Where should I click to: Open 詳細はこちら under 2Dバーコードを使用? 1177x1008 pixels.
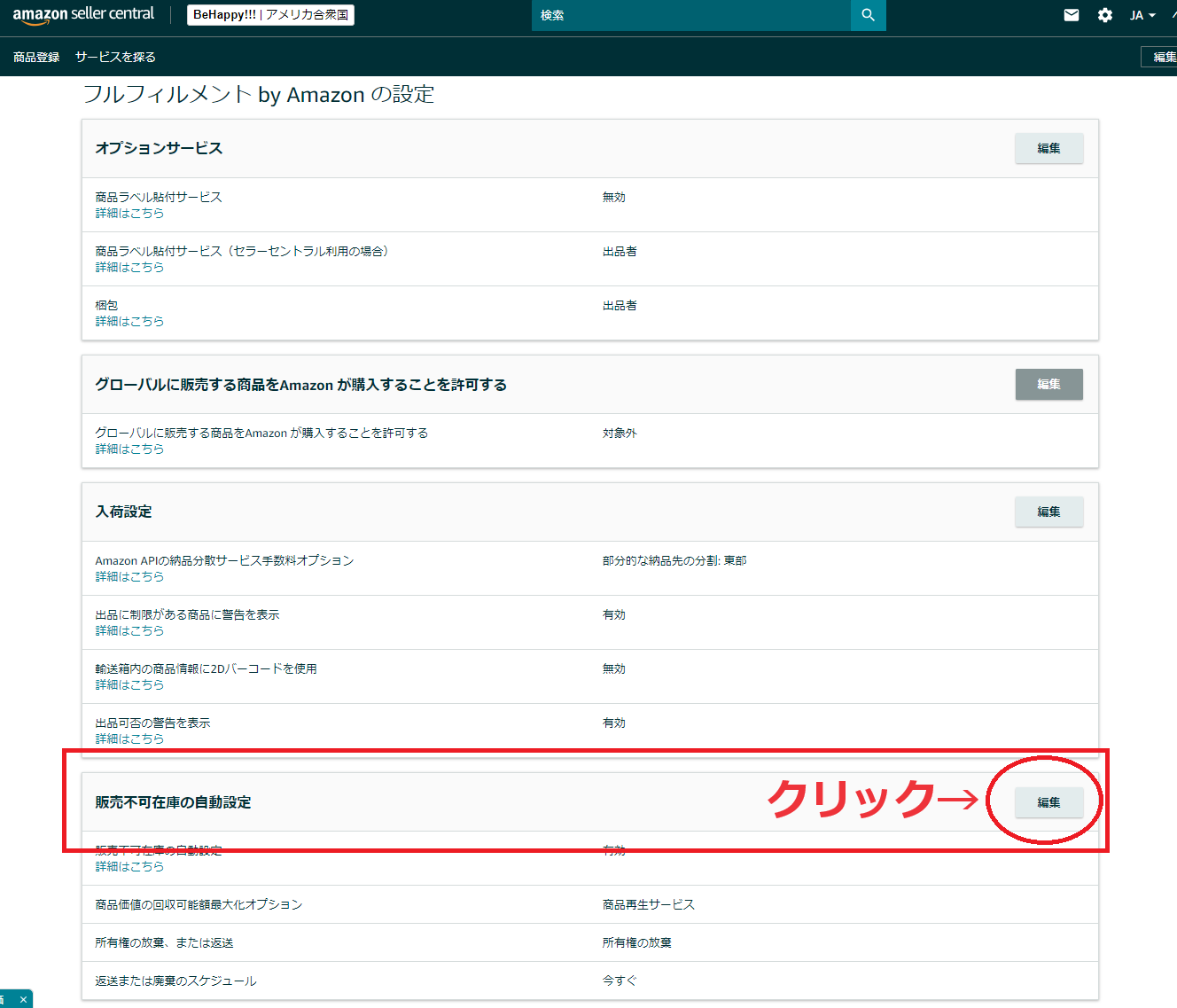[x=129, y=684]
